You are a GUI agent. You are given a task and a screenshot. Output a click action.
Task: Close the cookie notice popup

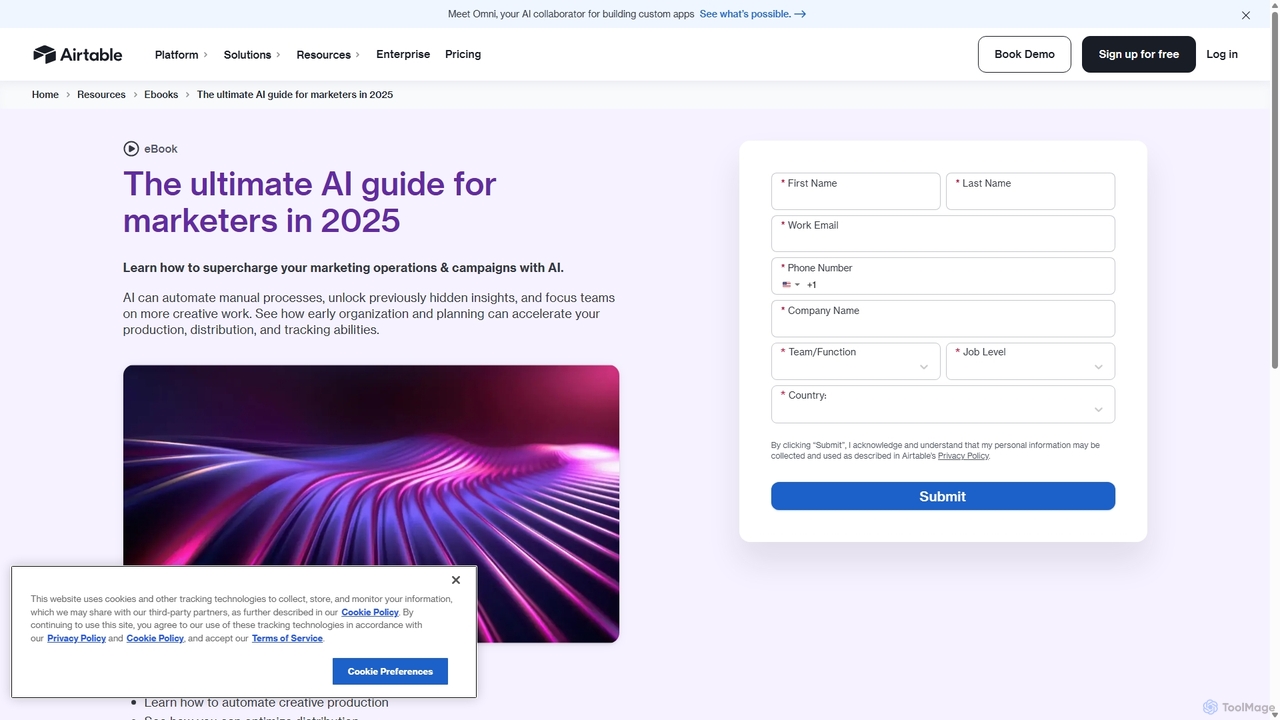[456, 580]
